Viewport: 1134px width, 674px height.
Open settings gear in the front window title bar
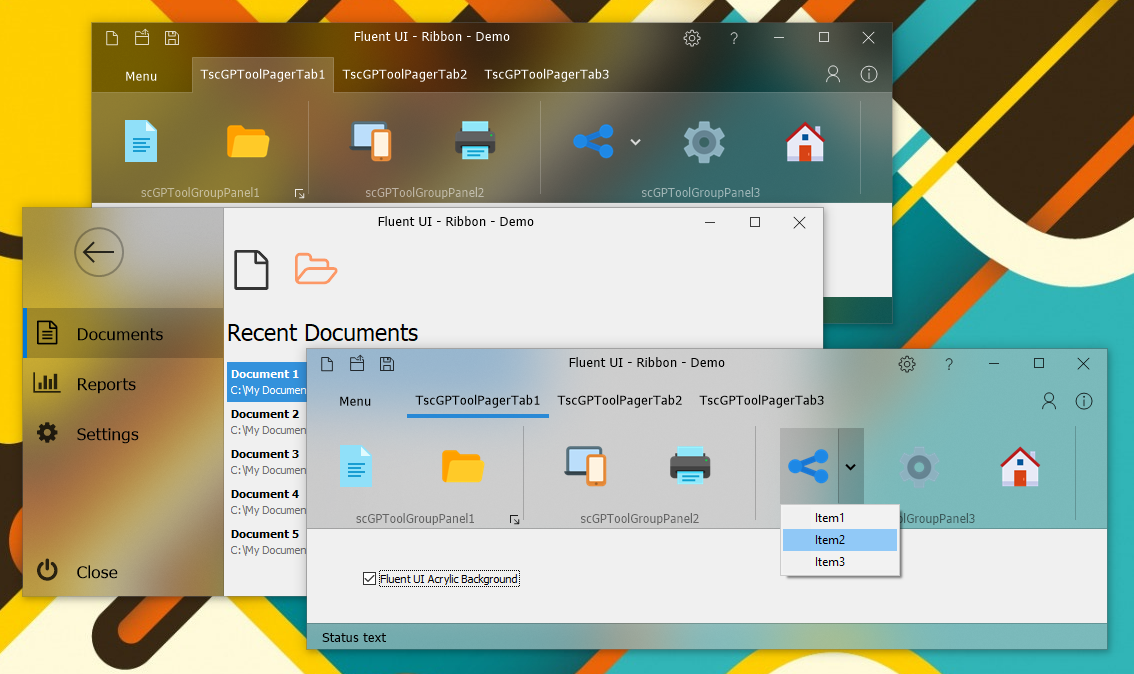907,364
